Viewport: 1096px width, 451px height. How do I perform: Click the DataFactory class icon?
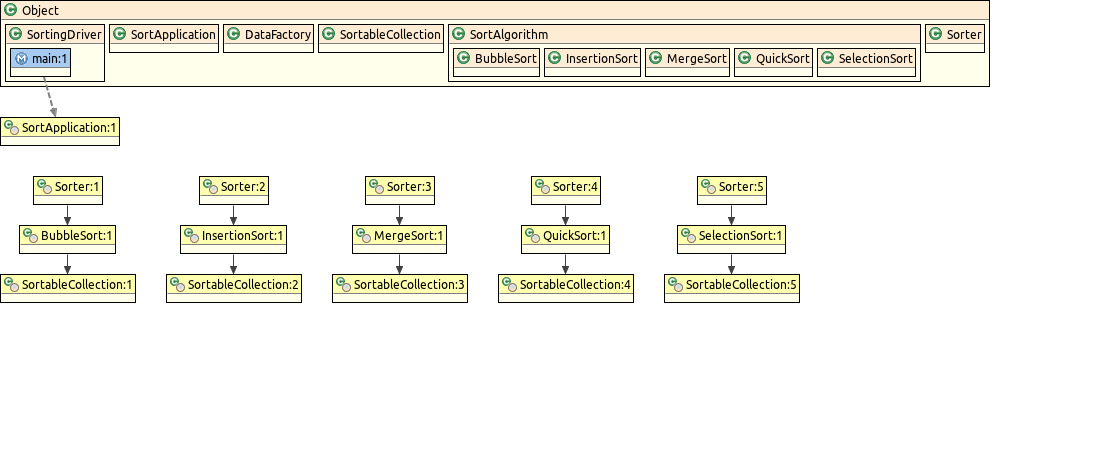click(234, 34)
